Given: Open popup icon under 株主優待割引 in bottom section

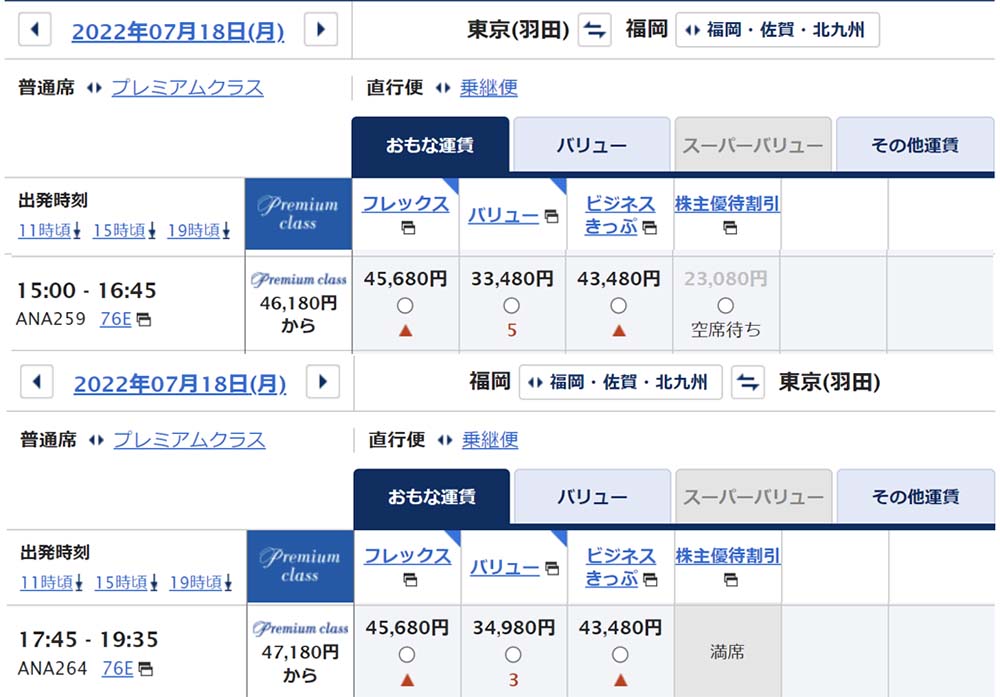Looking at the screenshot, I should click(x=731, y=580).
